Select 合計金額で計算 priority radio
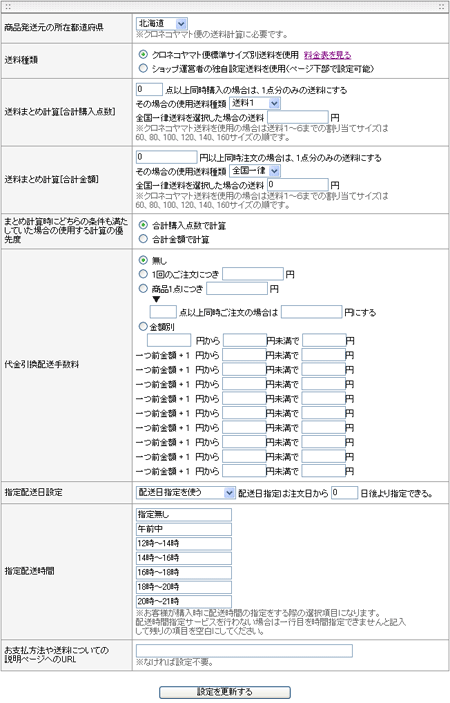The image size is (450, 703). tap(143, 239)
